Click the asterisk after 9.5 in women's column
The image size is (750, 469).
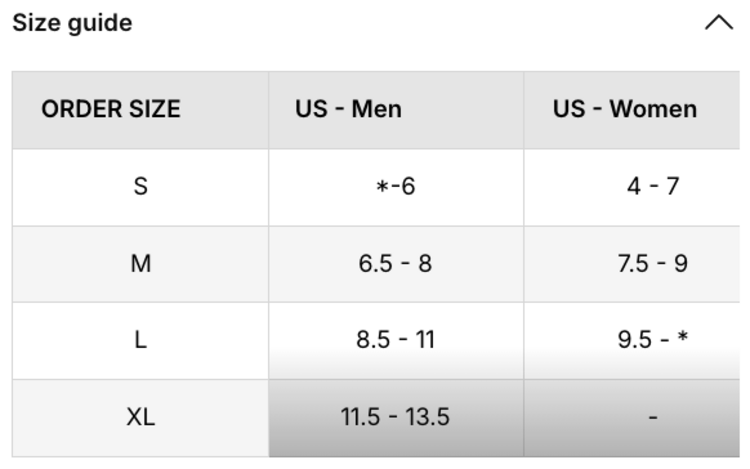[682, 338]
